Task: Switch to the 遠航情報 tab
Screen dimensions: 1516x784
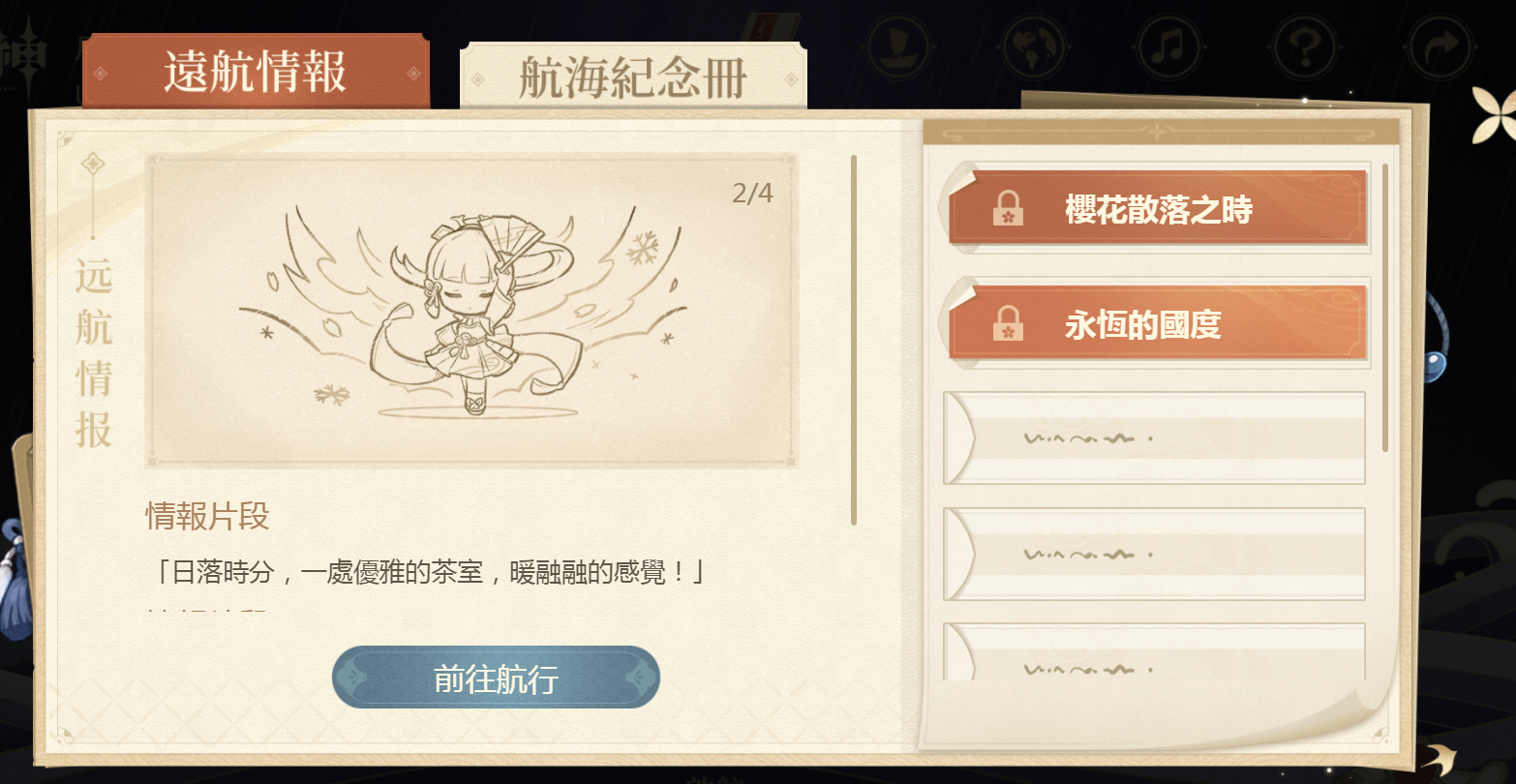Action: [x=256, y=72]
